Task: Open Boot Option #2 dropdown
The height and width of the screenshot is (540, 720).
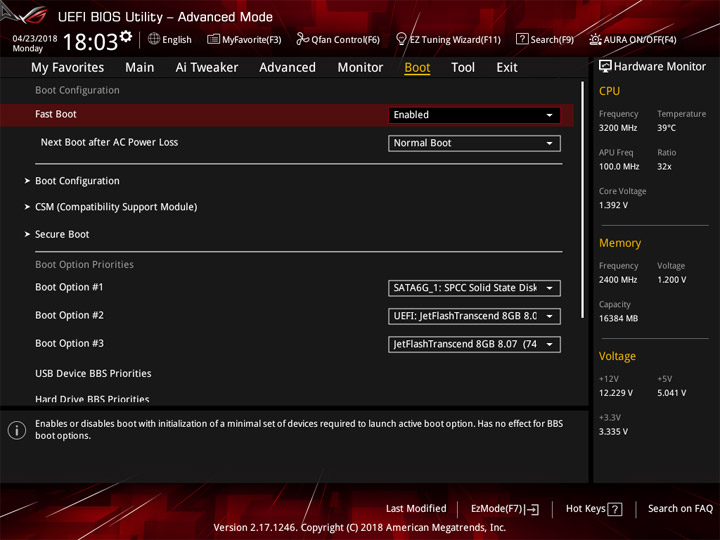Action: pyautogui.click(x=474, y=316)
